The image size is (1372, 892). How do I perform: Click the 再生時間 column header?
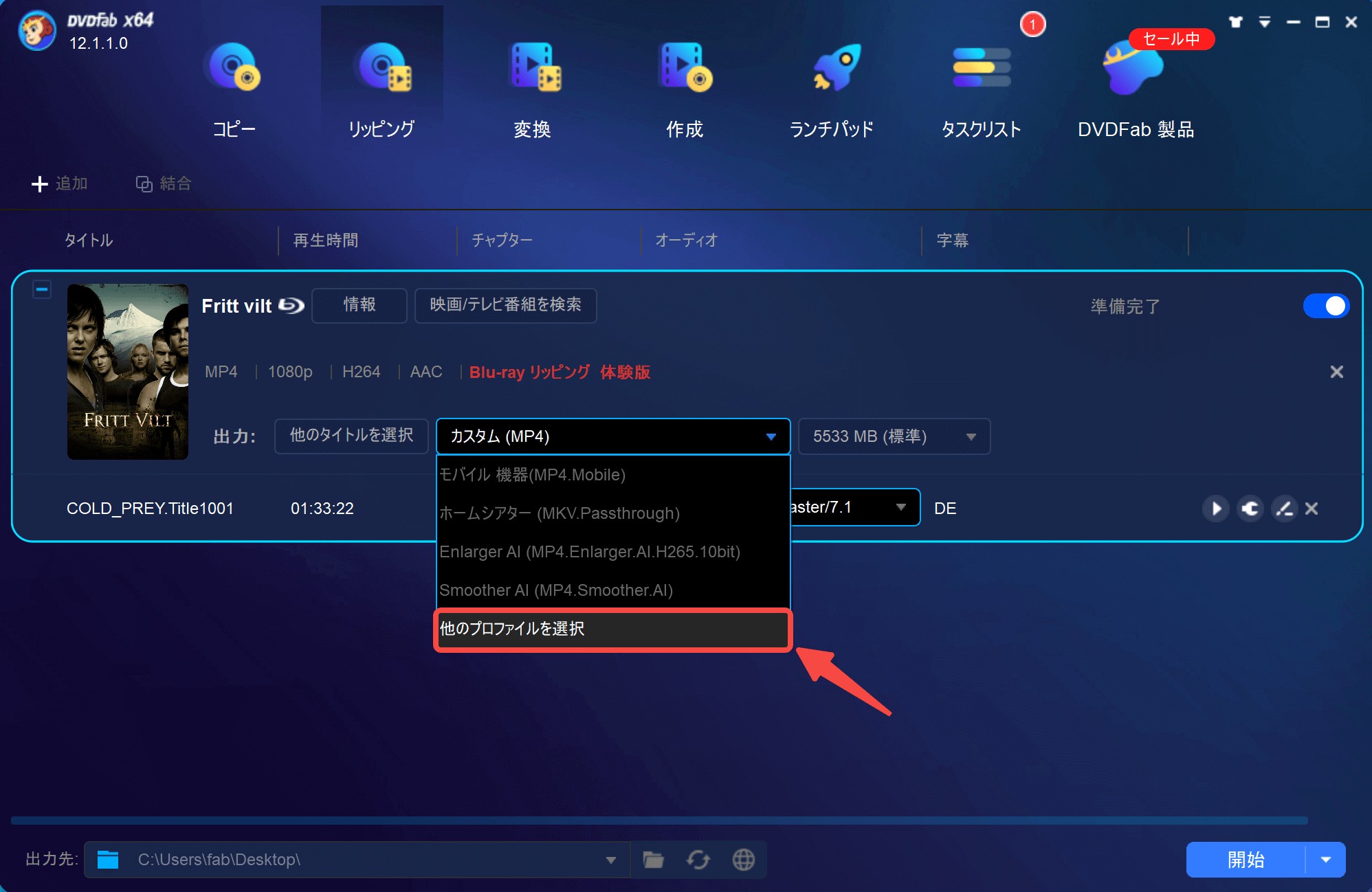326,240
